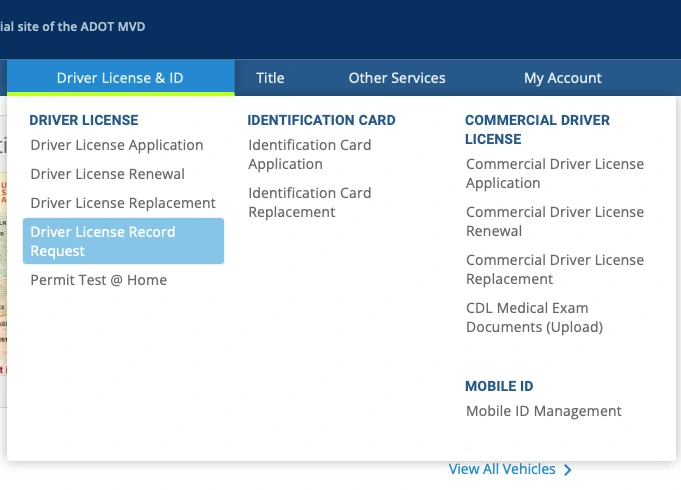
Task: Select Commercial Driver License Renewal
Action: (554, 221)
